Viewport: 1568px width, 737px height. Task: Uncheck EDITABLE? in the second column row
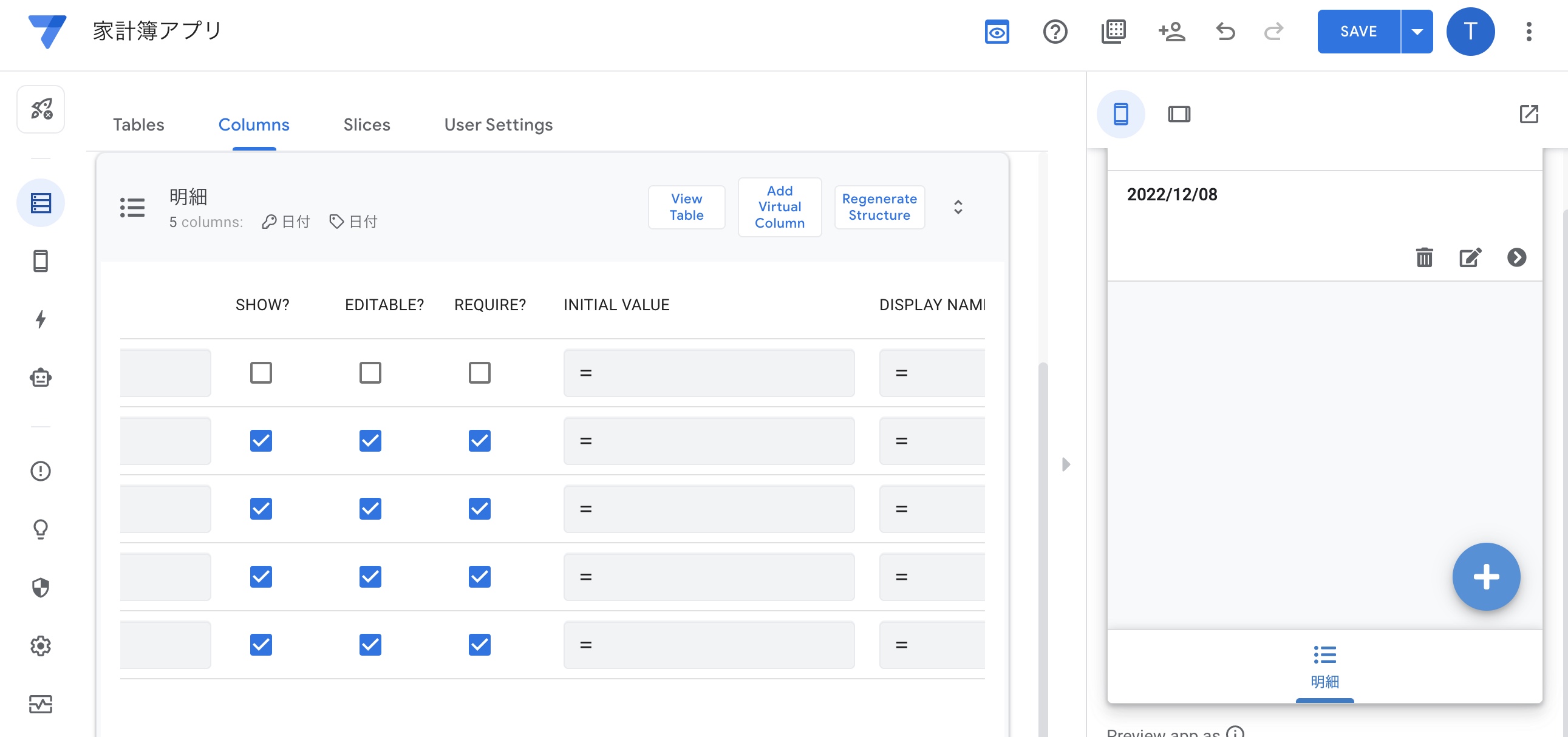(370, 441)
